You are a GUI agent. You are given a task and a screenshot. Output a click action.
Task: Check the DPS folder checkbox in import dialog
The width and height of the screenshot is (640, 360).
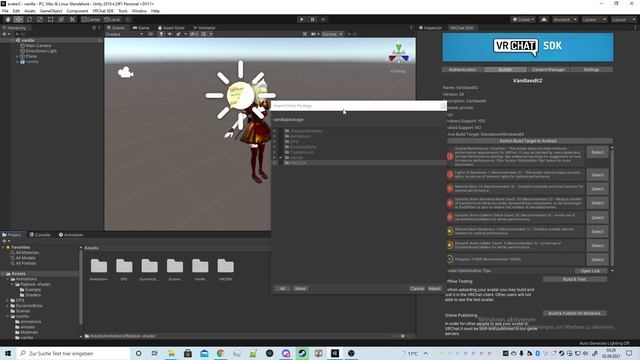pos(281,141)
